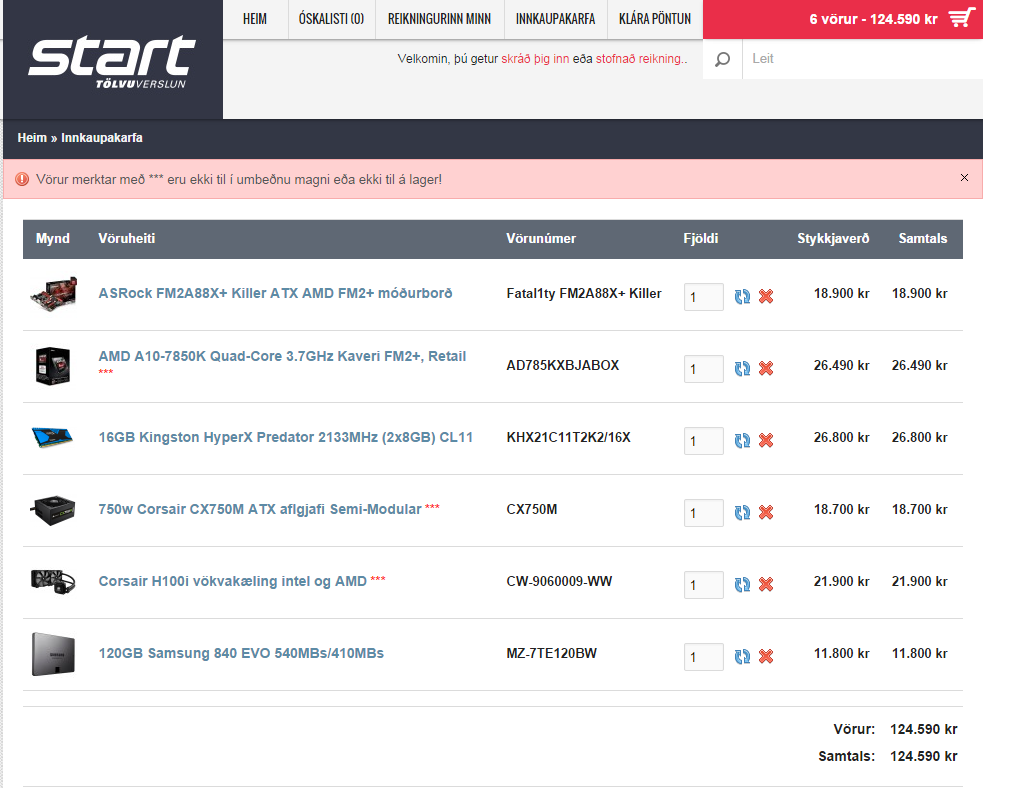This screenshot has height=788, width=1024.
Task: Click the AMD A10-7850K product thumbnail
Action: coord(53,366)
